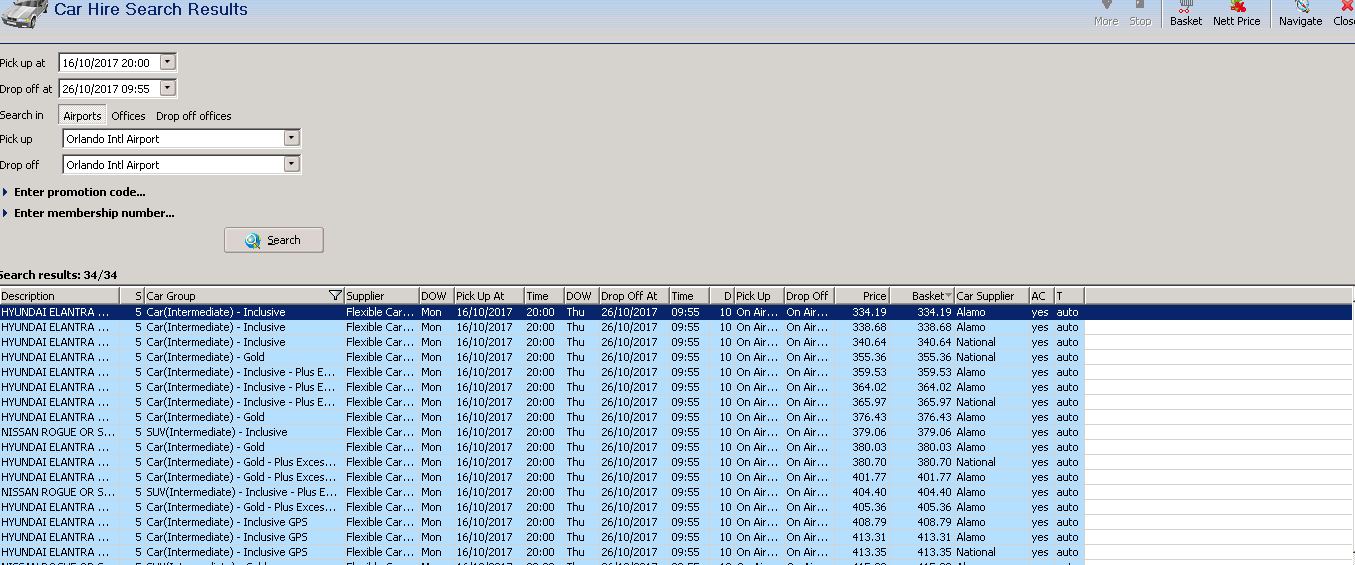The image size is (1355, 565).
Task: Select the row priced 365.97
Action: (542, 402)
